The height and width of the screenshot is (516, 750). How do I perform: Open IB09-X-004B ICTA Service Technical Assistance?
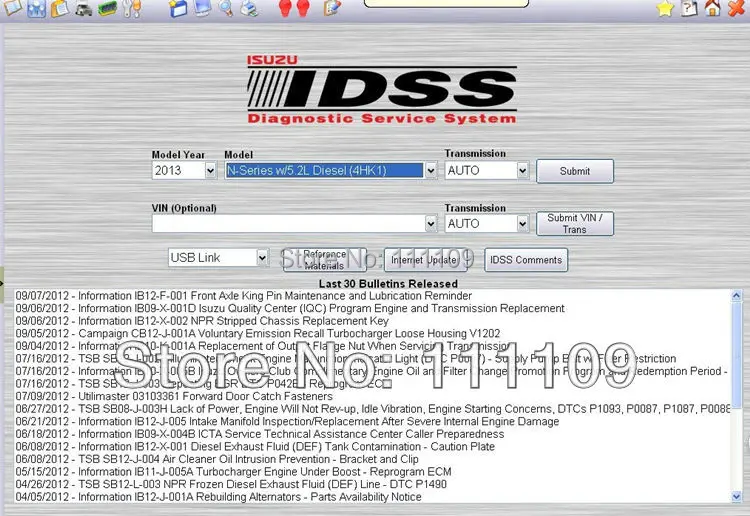260,434
